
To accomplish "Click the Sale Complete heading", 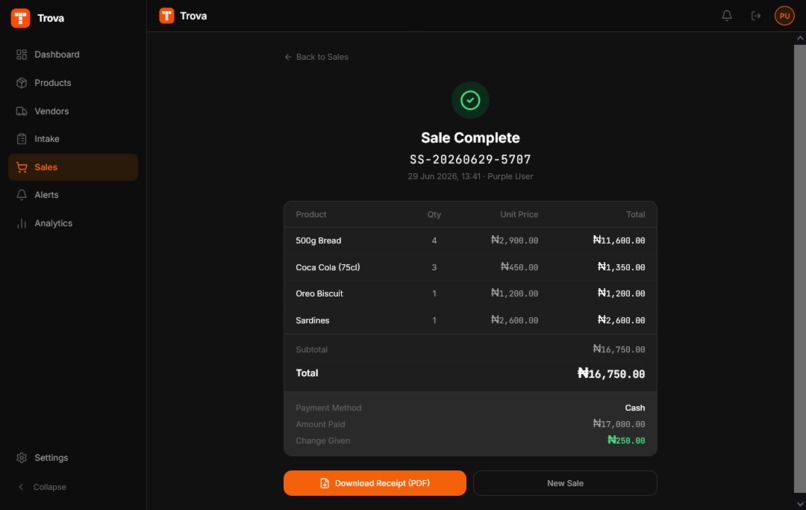I will click(x=470, y=138).
